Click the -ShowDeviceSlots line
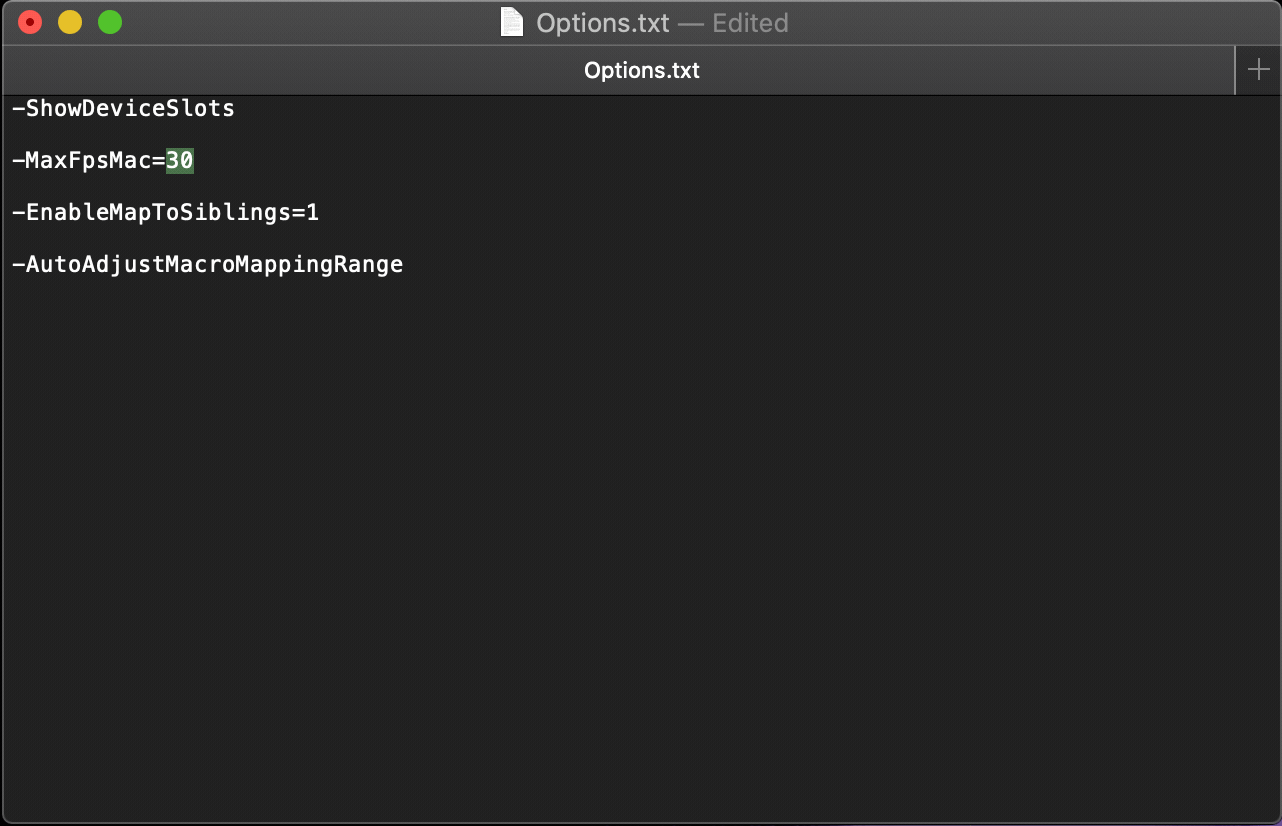This screenshot has width=1282, height=826. (x=123, y=108)
